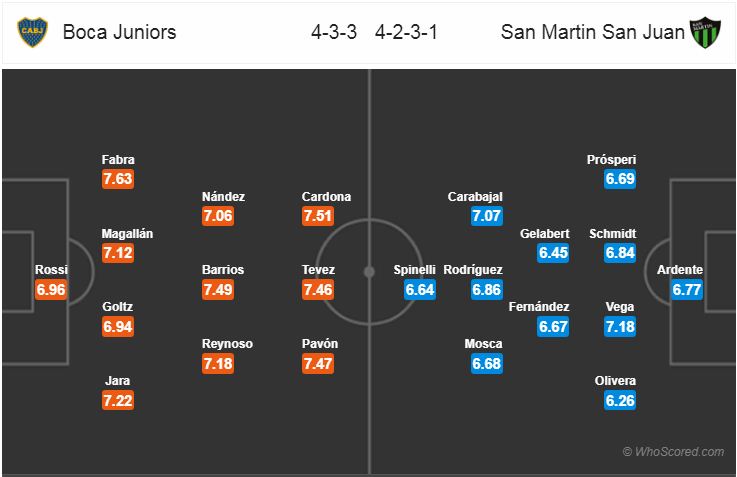Click Barrios's 7.49 rating badge
This screenshot has height=477, width=737.
pos(218,289)
